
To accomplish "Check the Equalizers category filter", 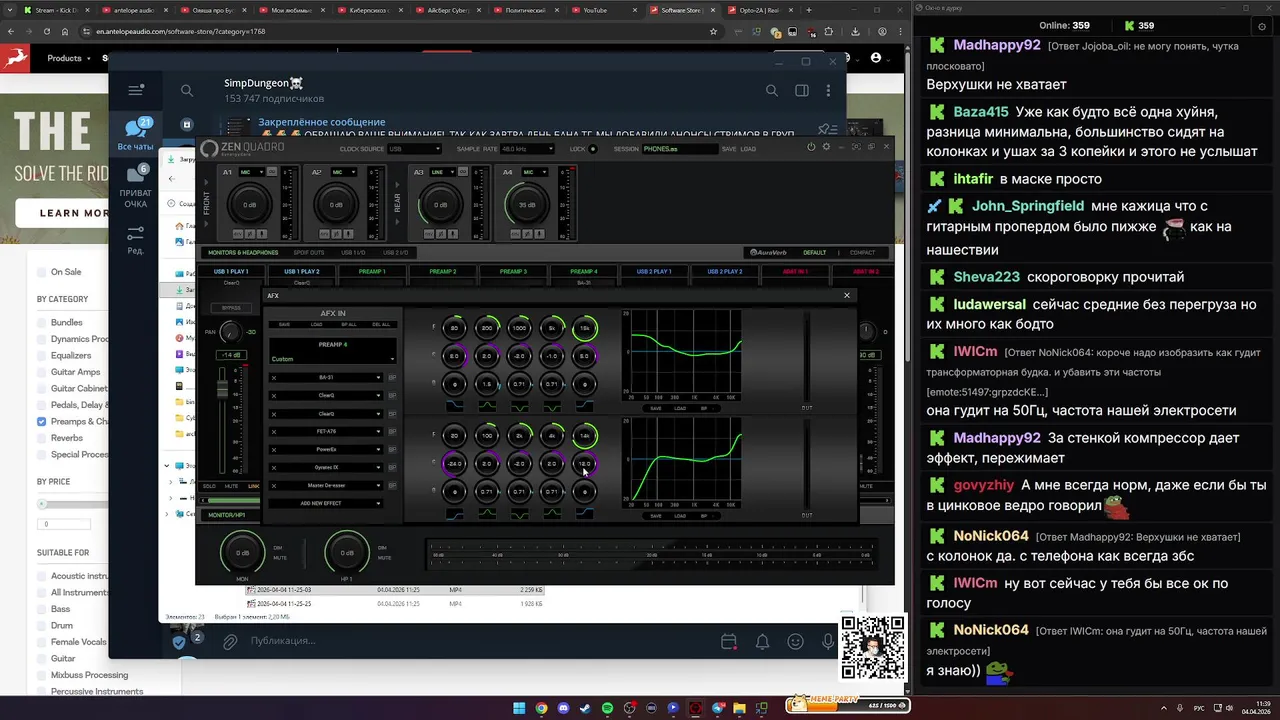I will [42, 355].
